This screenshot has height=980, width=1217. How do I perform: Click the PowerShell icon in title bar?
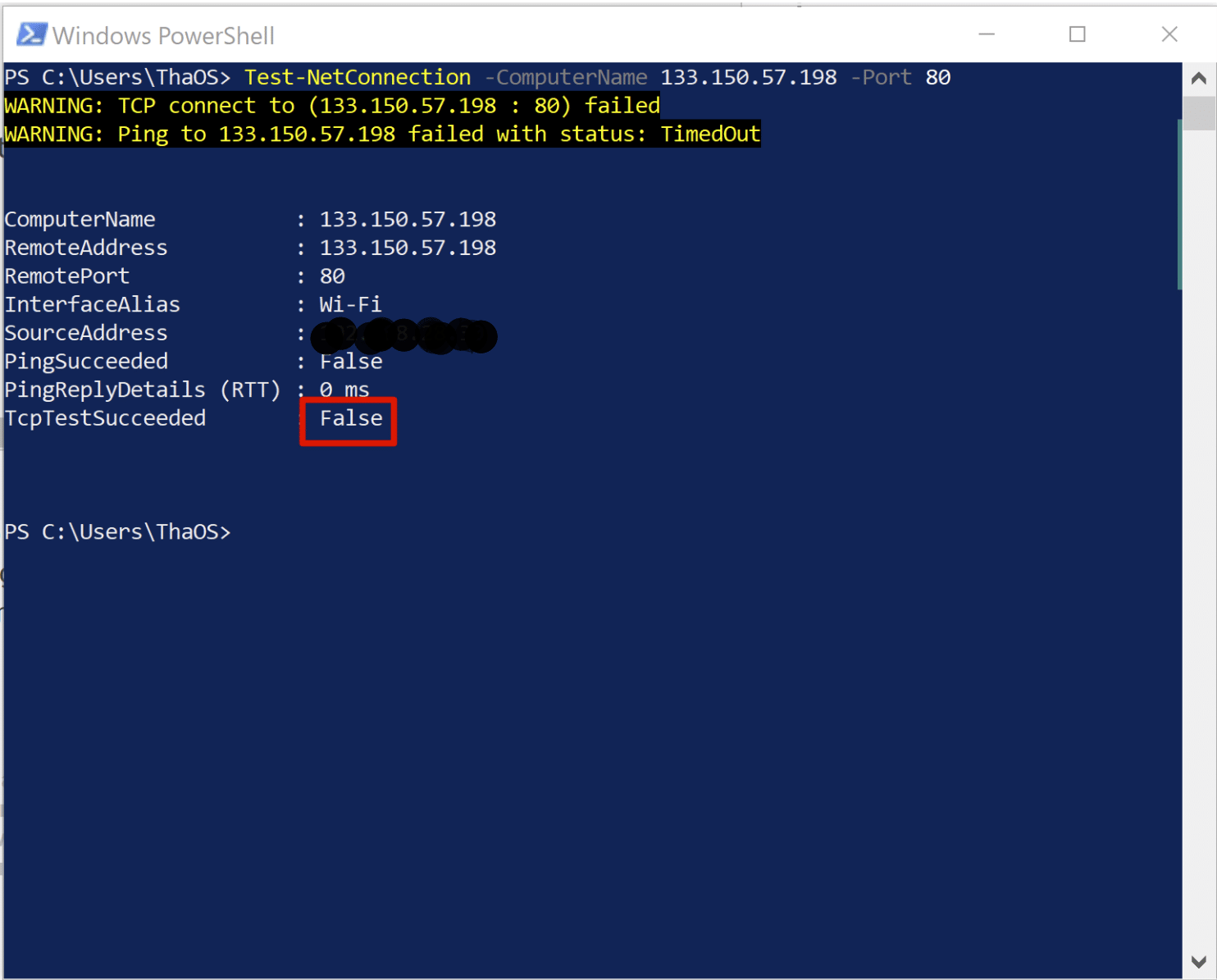31,34
